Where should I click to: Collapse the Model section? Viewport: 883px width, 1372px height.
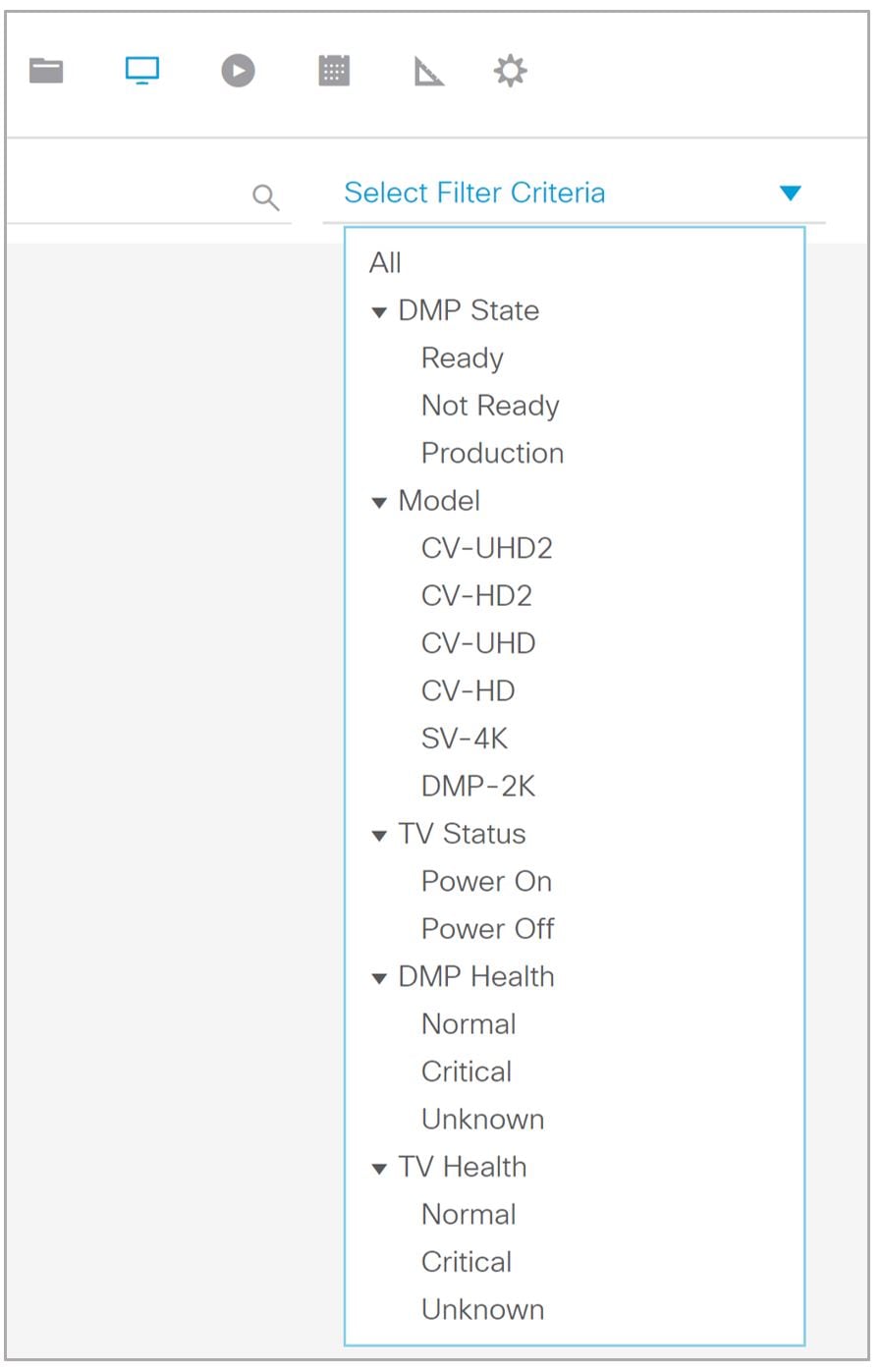coord(377,501)
